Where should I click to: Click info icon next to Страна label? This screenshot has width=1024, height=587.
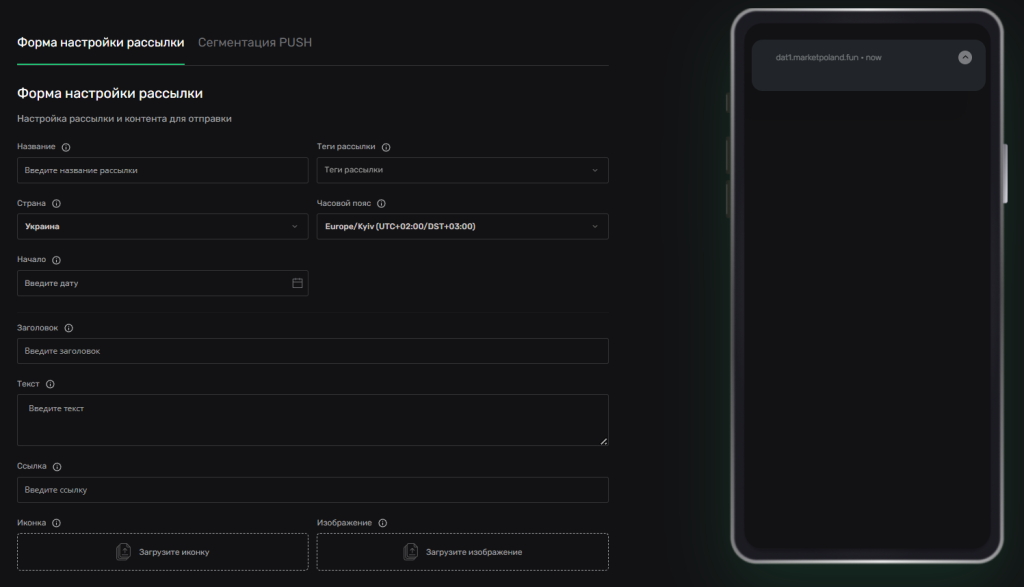(56, 203)
